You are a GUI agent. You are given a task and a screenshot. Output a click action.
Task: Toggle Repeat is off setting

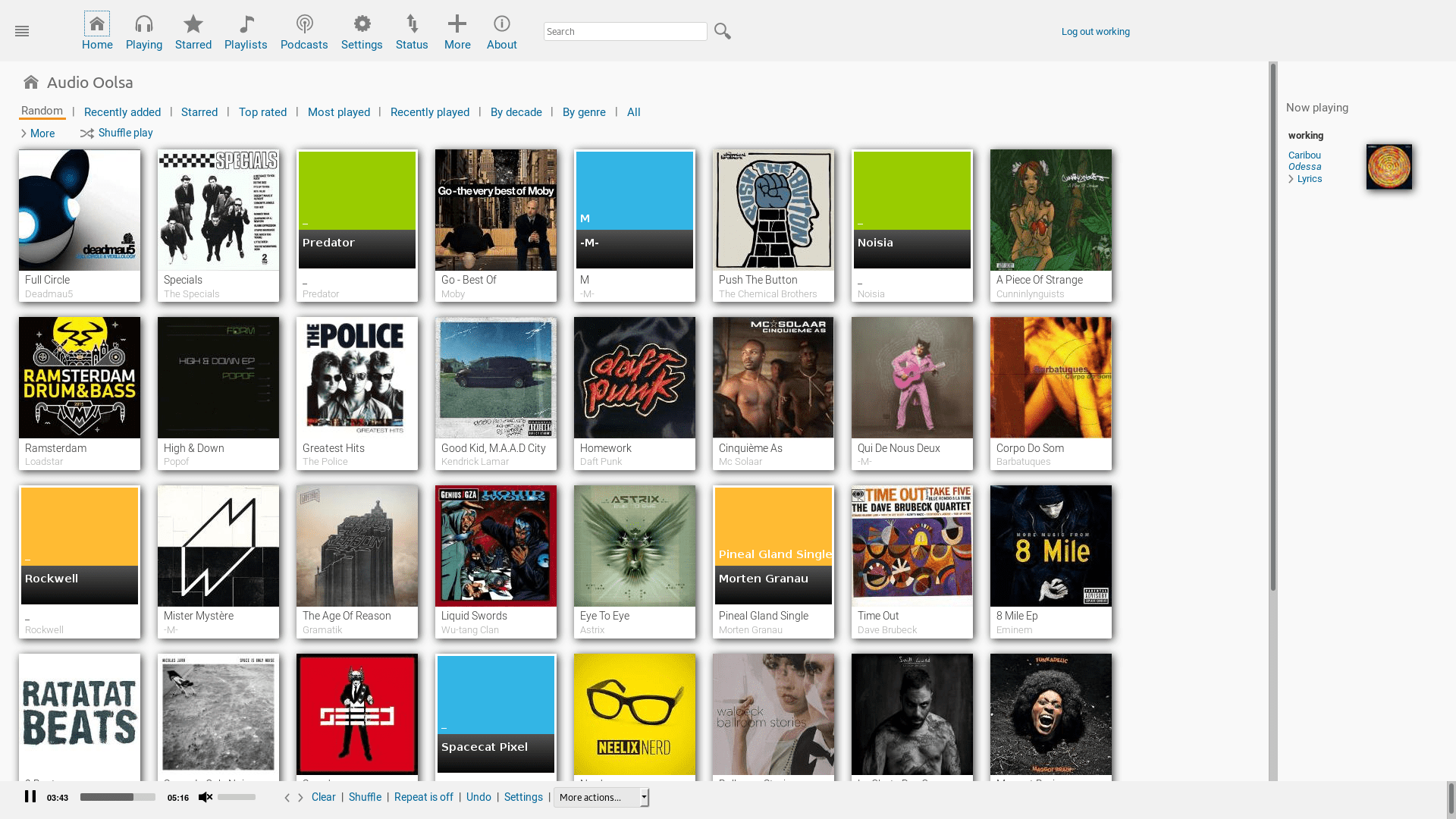point(423,797)
